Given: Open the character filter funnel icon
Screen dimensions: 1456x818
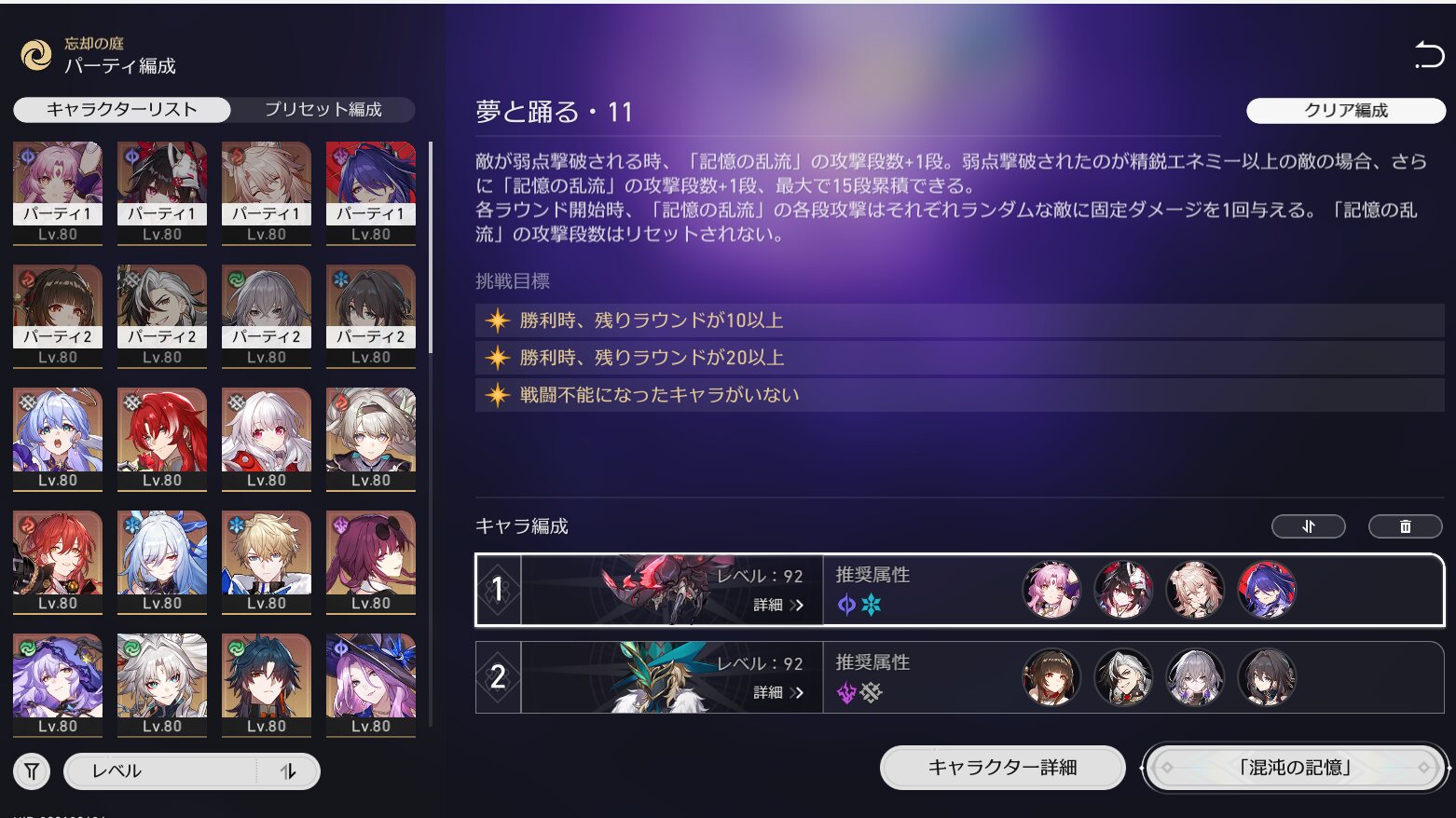Looking at the screenshot, I should 32,771.
